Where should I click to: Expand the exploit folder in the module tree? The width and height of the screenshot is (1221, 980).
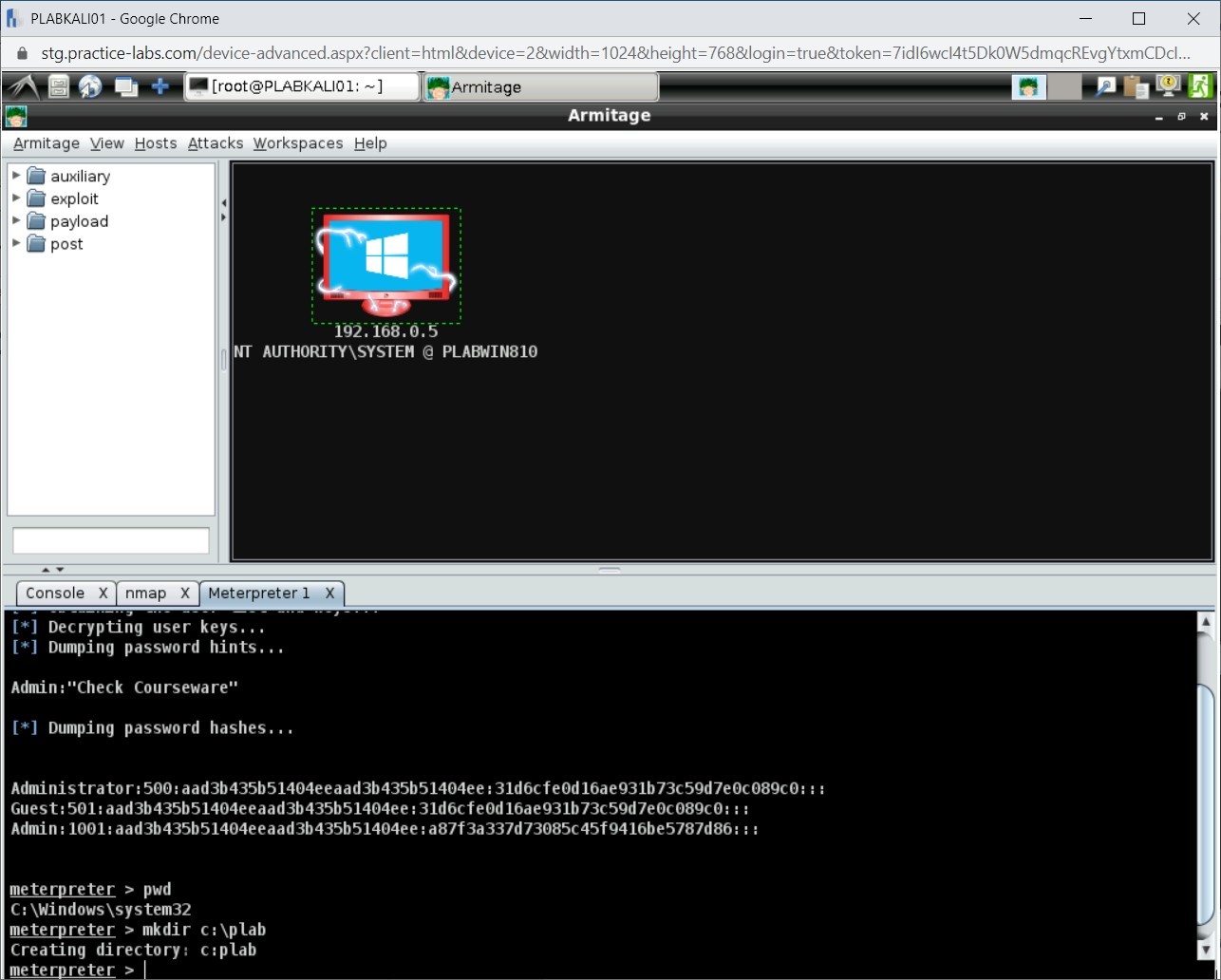click(x=15, y=198)
